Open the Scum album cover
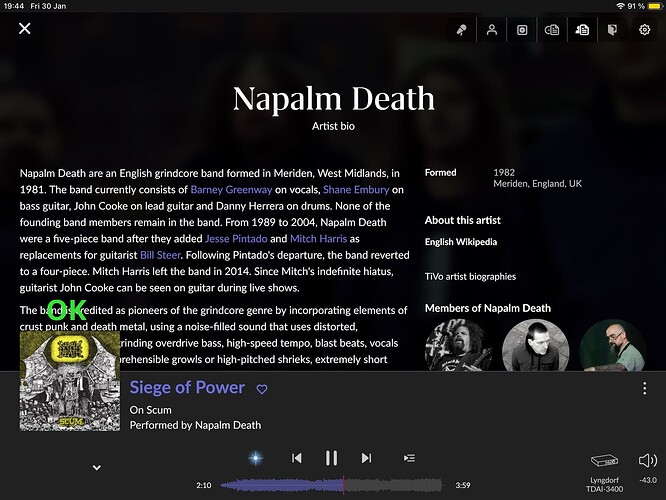Image resolution: width=666 pixels, height=500 pixels. tap(70, 381)
